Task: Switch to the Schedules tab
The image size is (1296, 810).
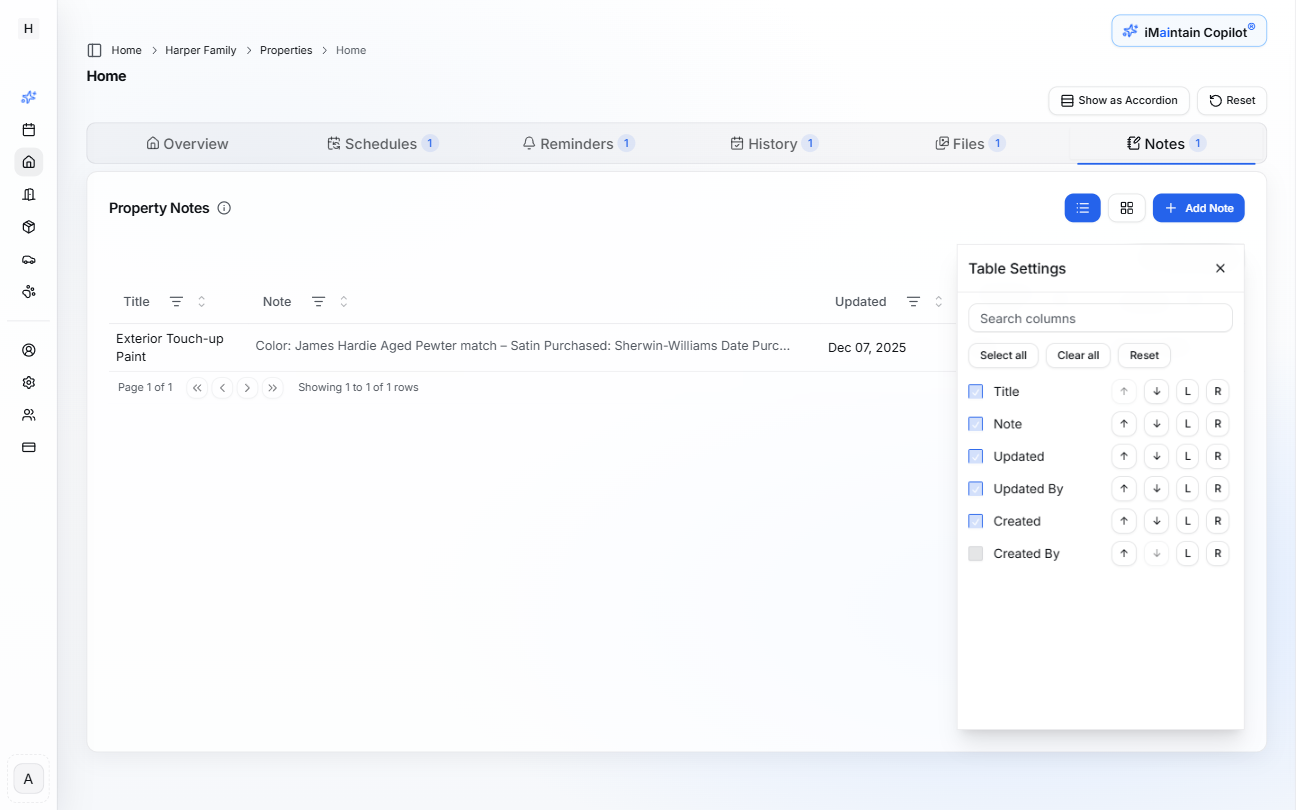Action: [381, 144]
